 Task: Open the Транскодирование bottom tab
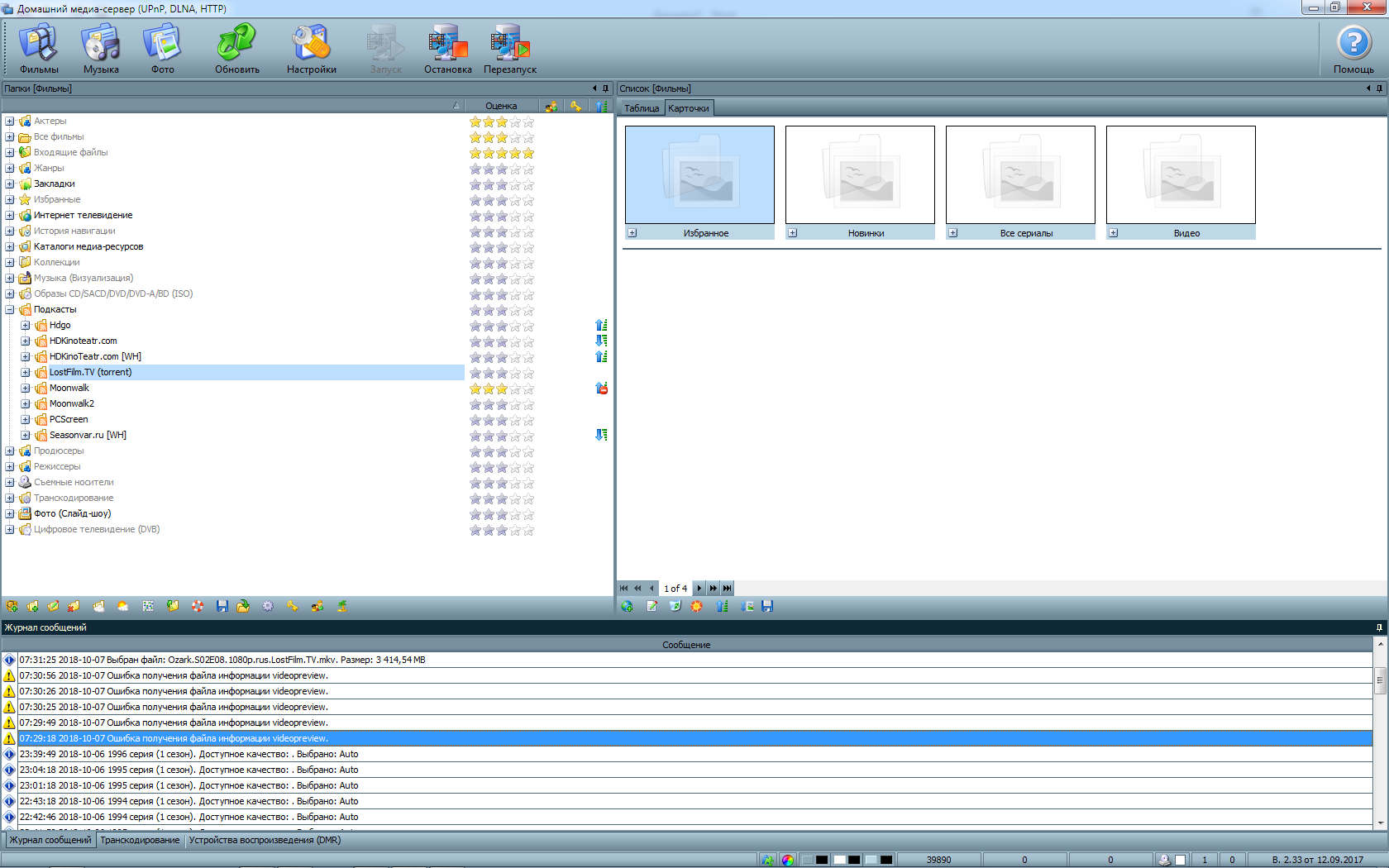click(140, 840)
